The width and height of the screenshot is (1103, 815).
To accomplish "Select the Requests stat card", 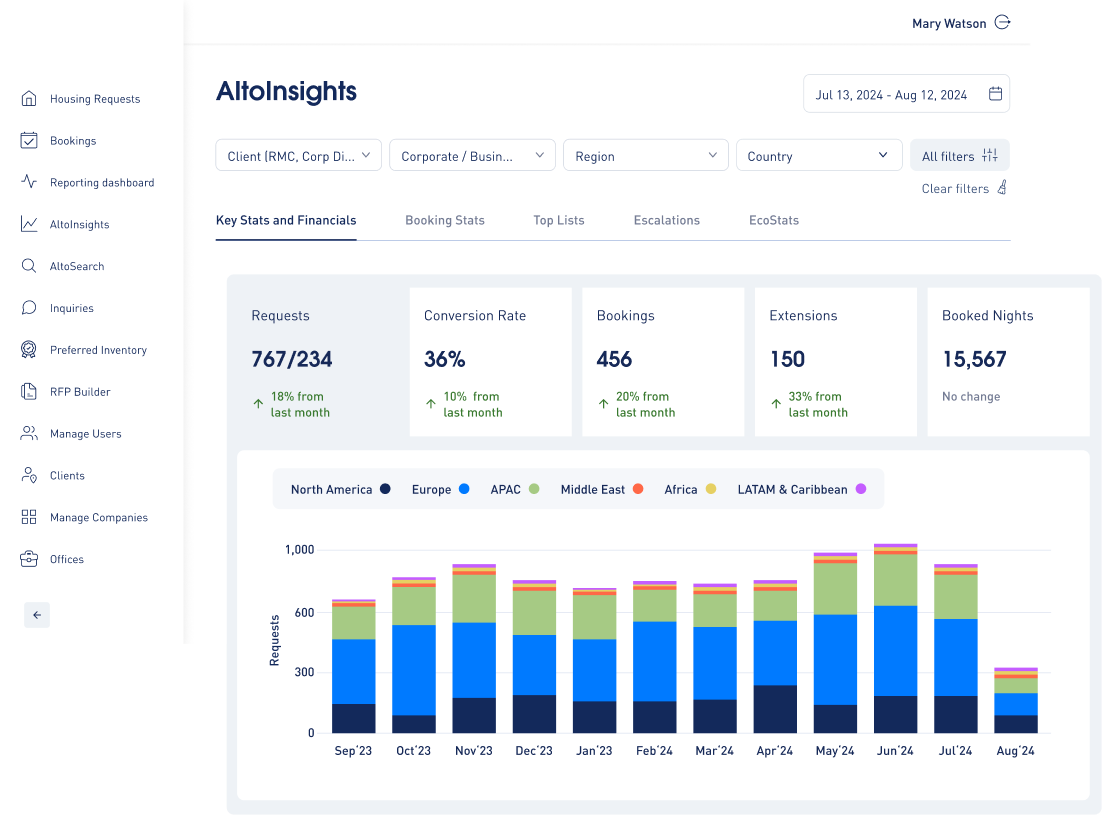I will click(x=318, y=361).
